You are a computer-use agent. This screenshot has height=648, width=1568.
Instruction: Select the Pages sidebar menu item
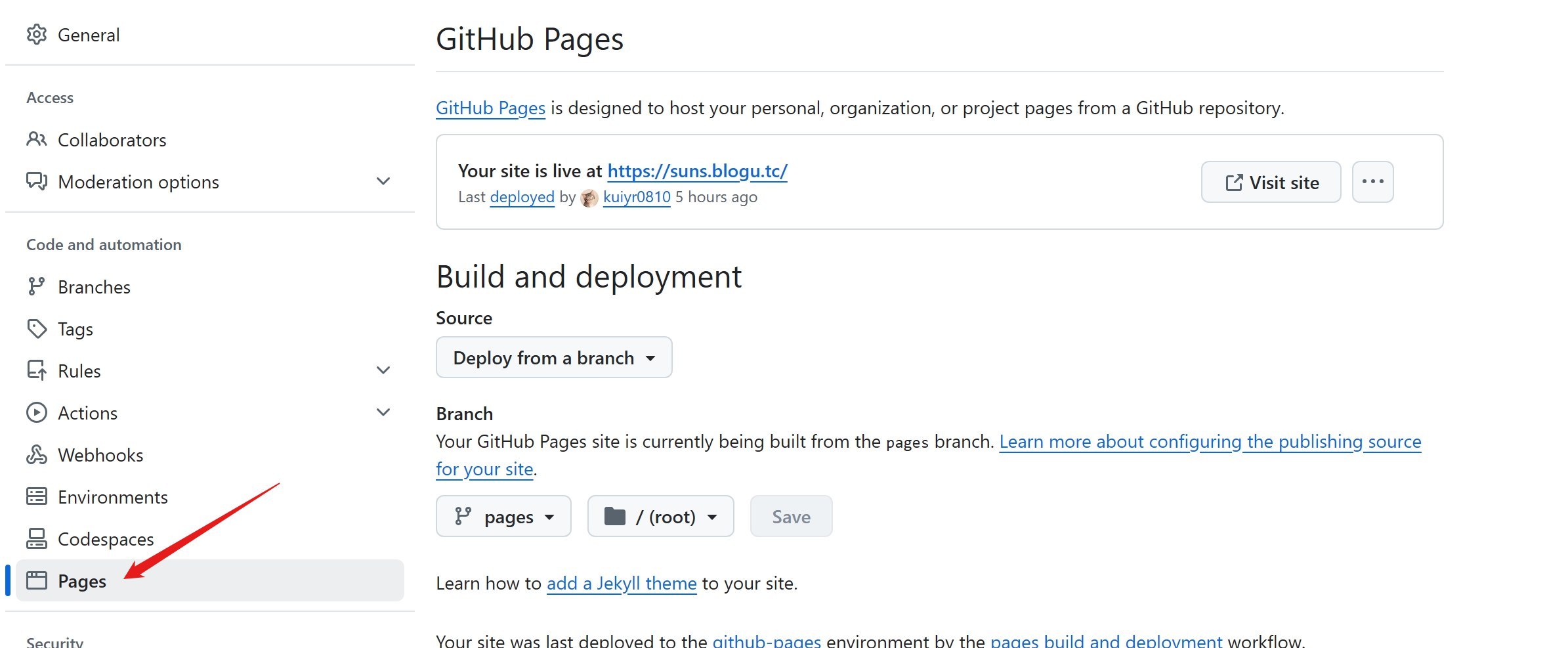(x=82, y=581)
